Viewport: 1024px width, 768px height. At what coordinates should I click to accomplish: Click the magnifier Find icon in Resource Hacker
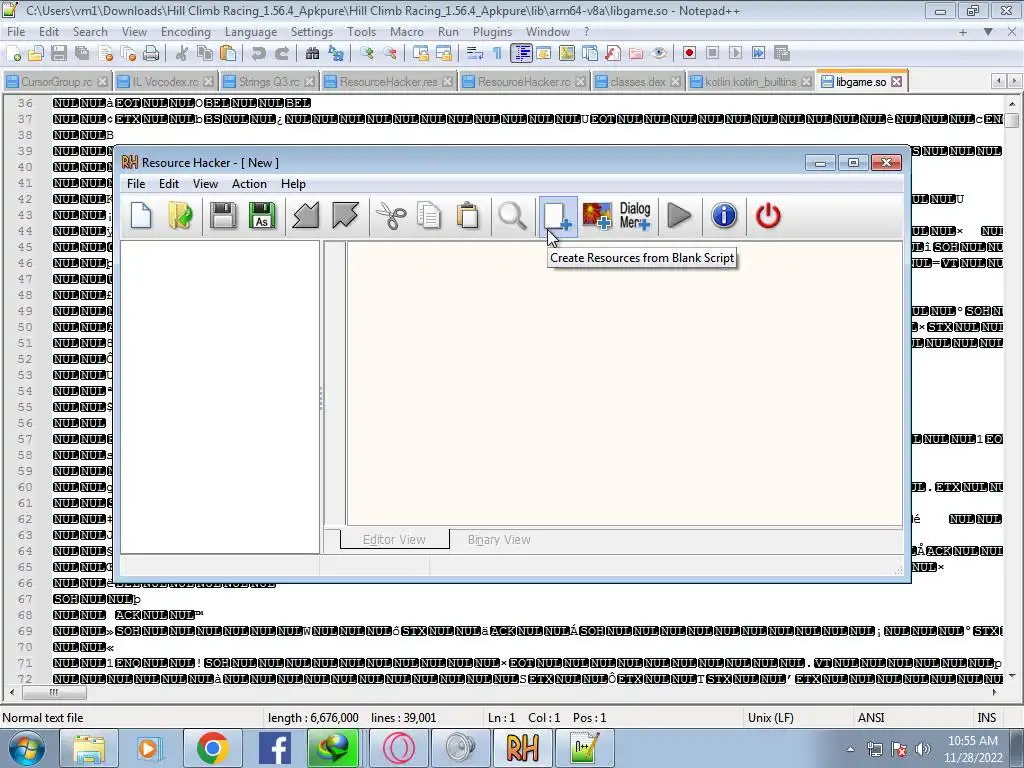click(512, 216)
